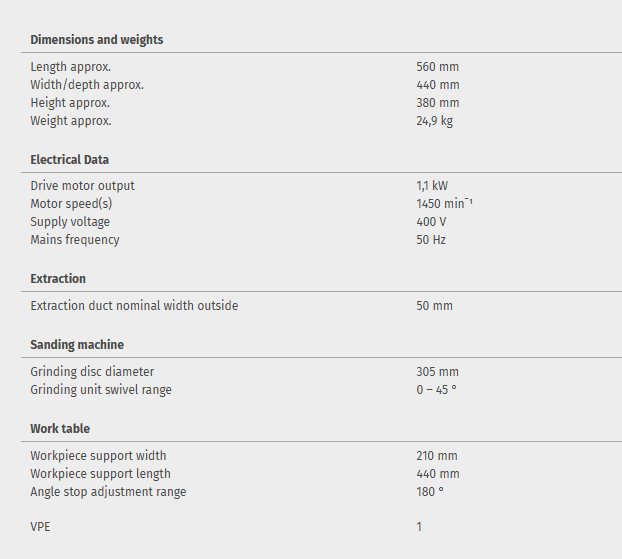This screenshot has width=622, height=559.
Task: Click the Extraction duct nominal width outside label
Action: (134, 306)
